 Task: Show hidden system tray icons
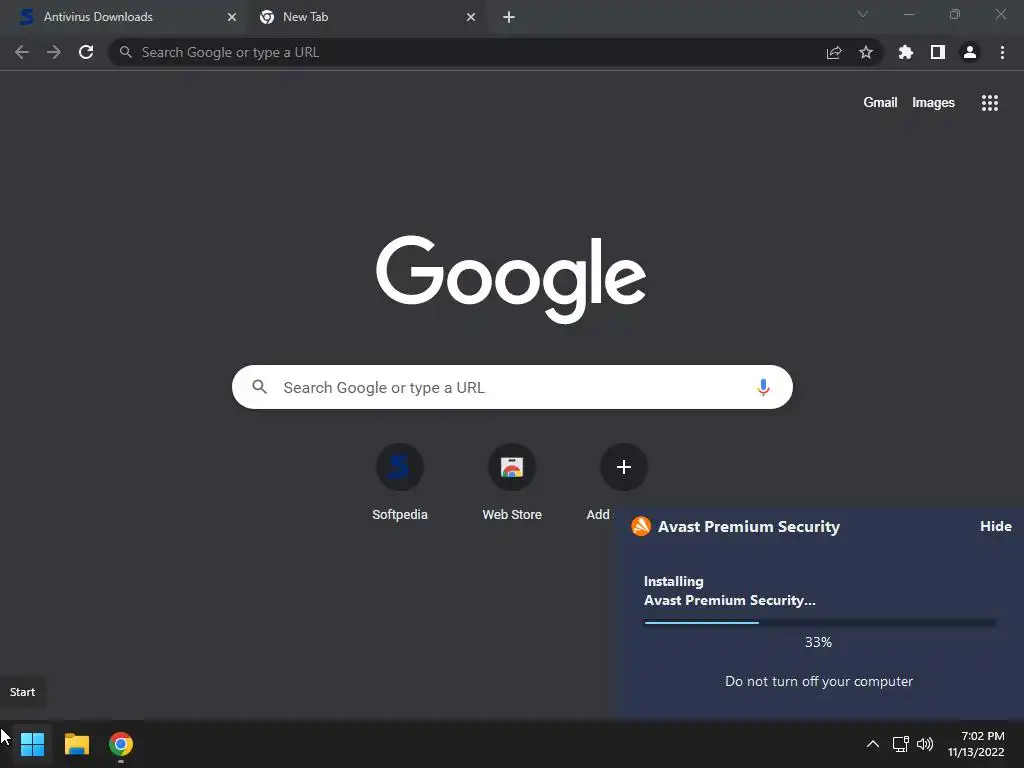pos(872,744)
